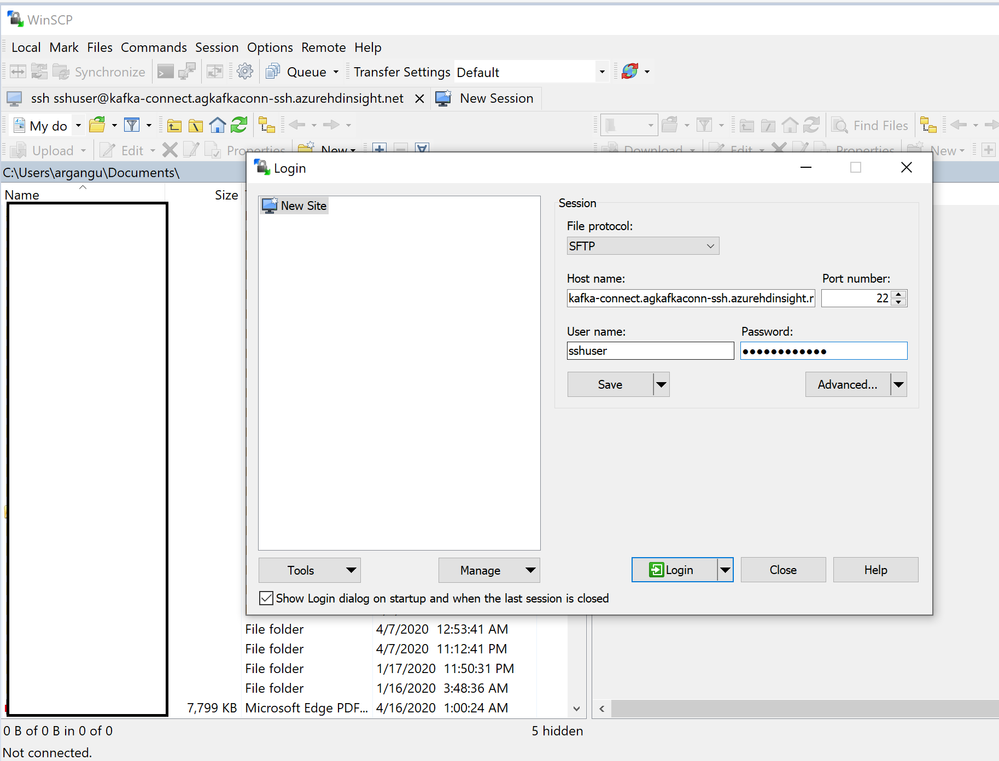
Task: Click the compare directories toolbar icon
Action: pos(18,72)
